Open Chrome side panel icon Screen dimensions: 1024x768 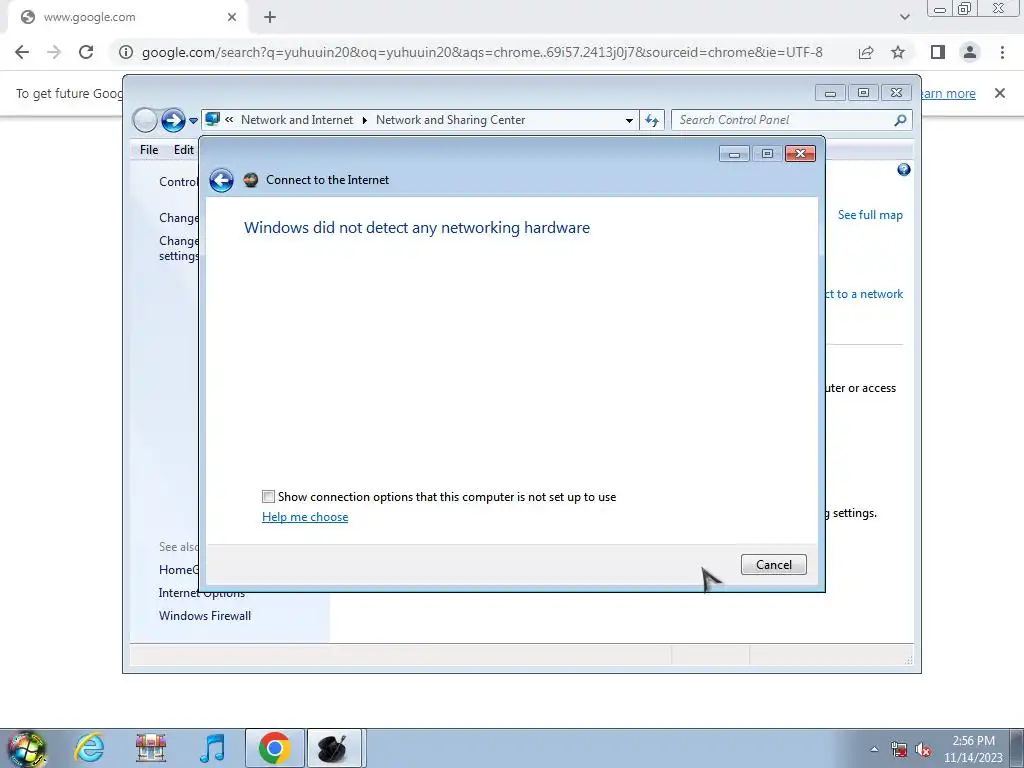pyautogui.click(x=938, y=52)
